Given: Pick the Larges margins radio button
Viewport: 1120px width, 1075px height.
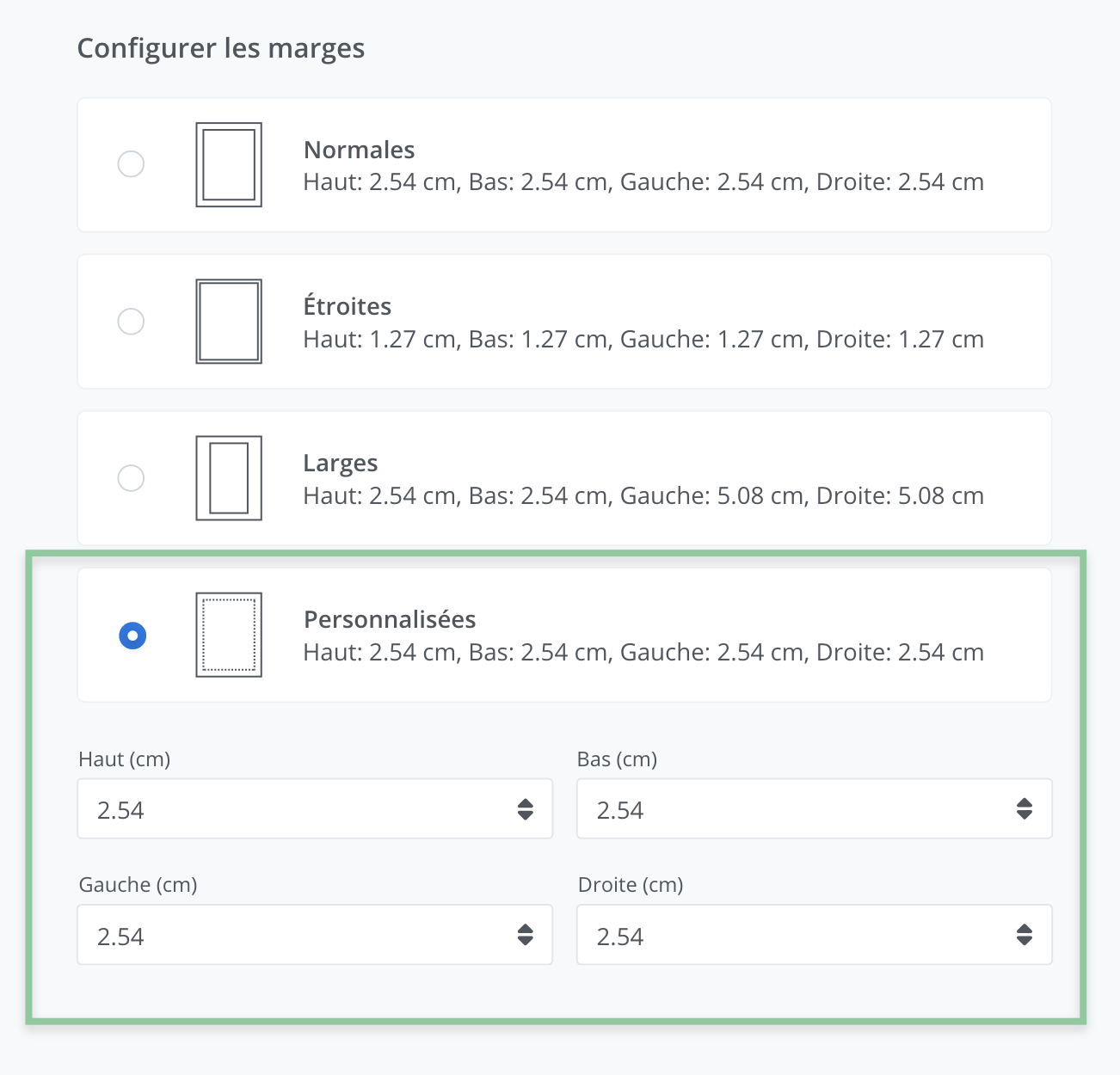Looking at the screenshot, I should 131,478.
